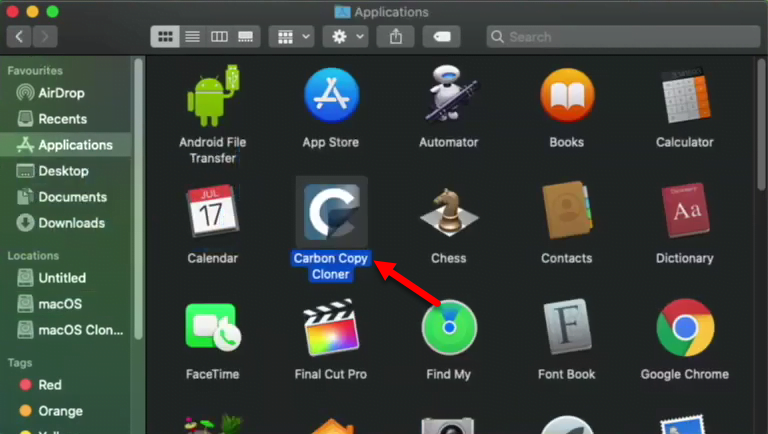Select the Contacts app icon

coord(567,210)
